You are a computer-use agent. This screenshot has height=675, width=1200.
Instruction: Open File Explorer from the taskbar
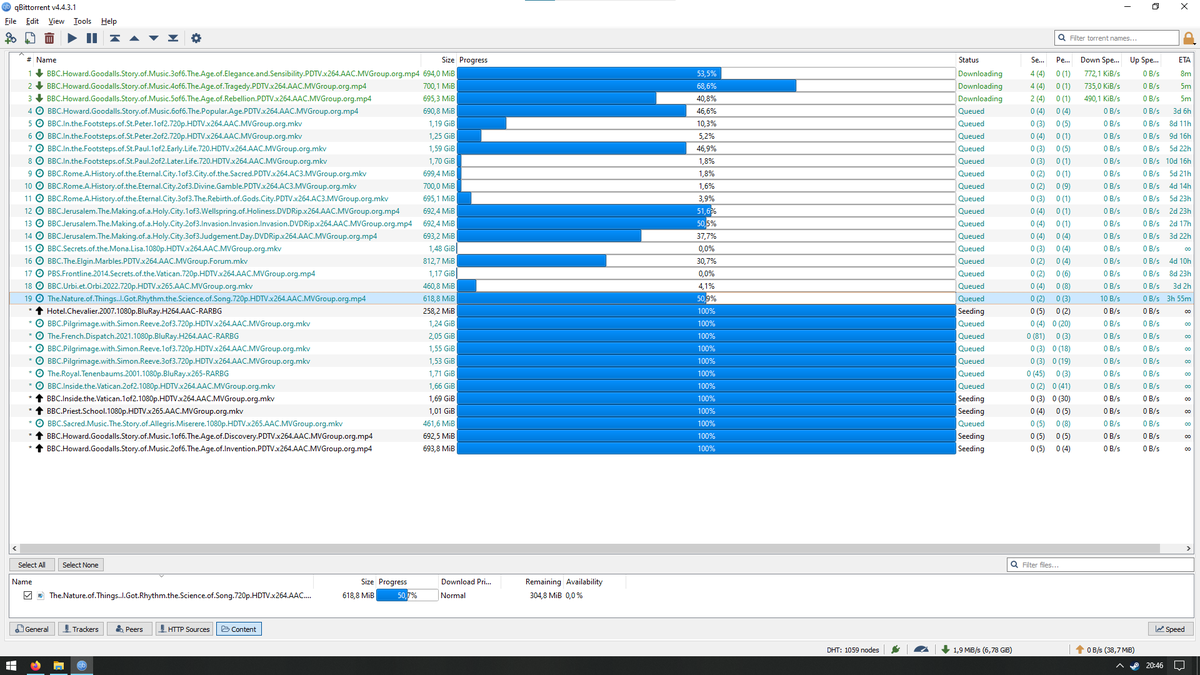[59, 665]
